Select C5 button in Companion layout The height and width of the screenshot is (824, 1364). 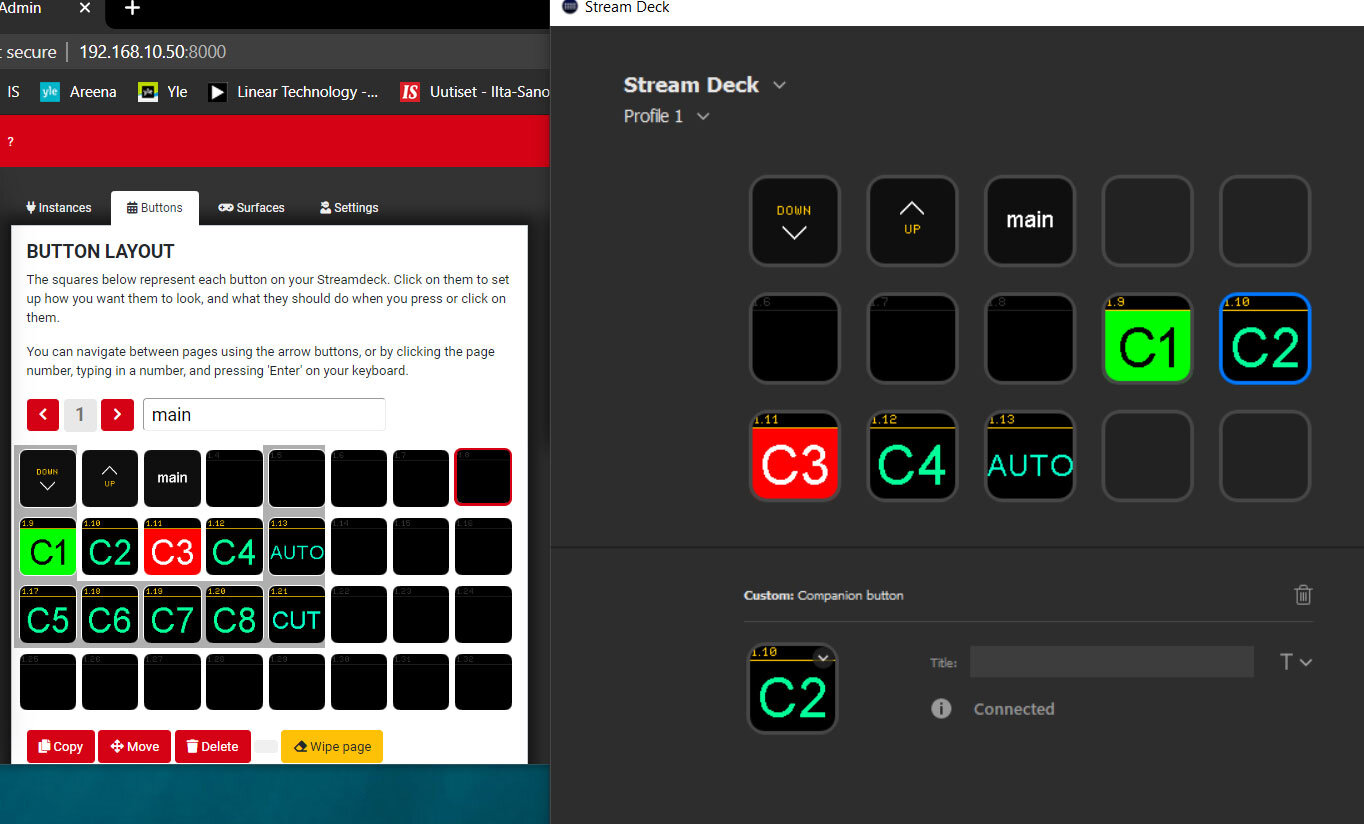click(47, 614)
